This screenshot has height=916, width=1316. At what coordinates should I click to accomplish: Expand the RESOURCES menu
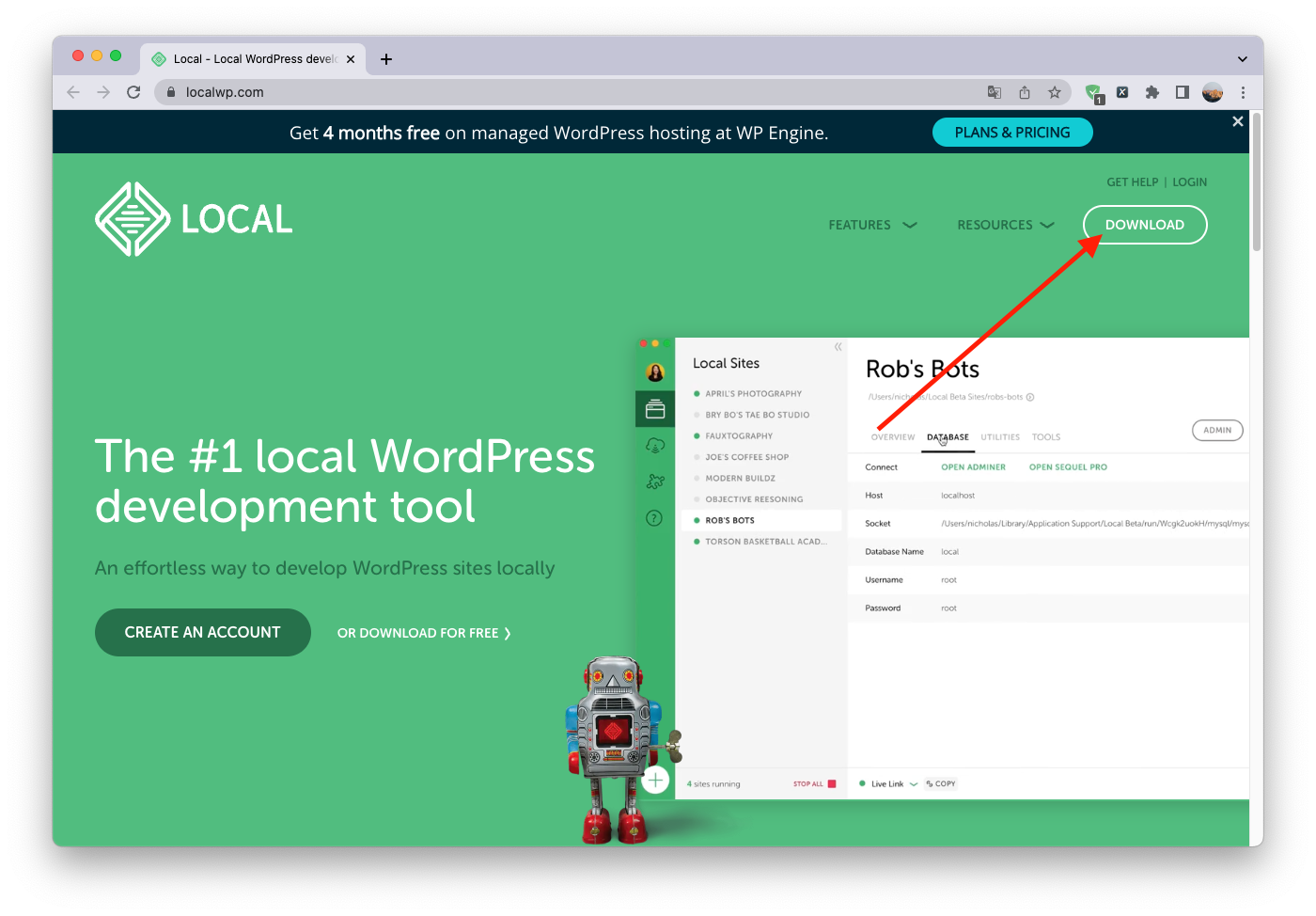click(x=1006, y=225)
